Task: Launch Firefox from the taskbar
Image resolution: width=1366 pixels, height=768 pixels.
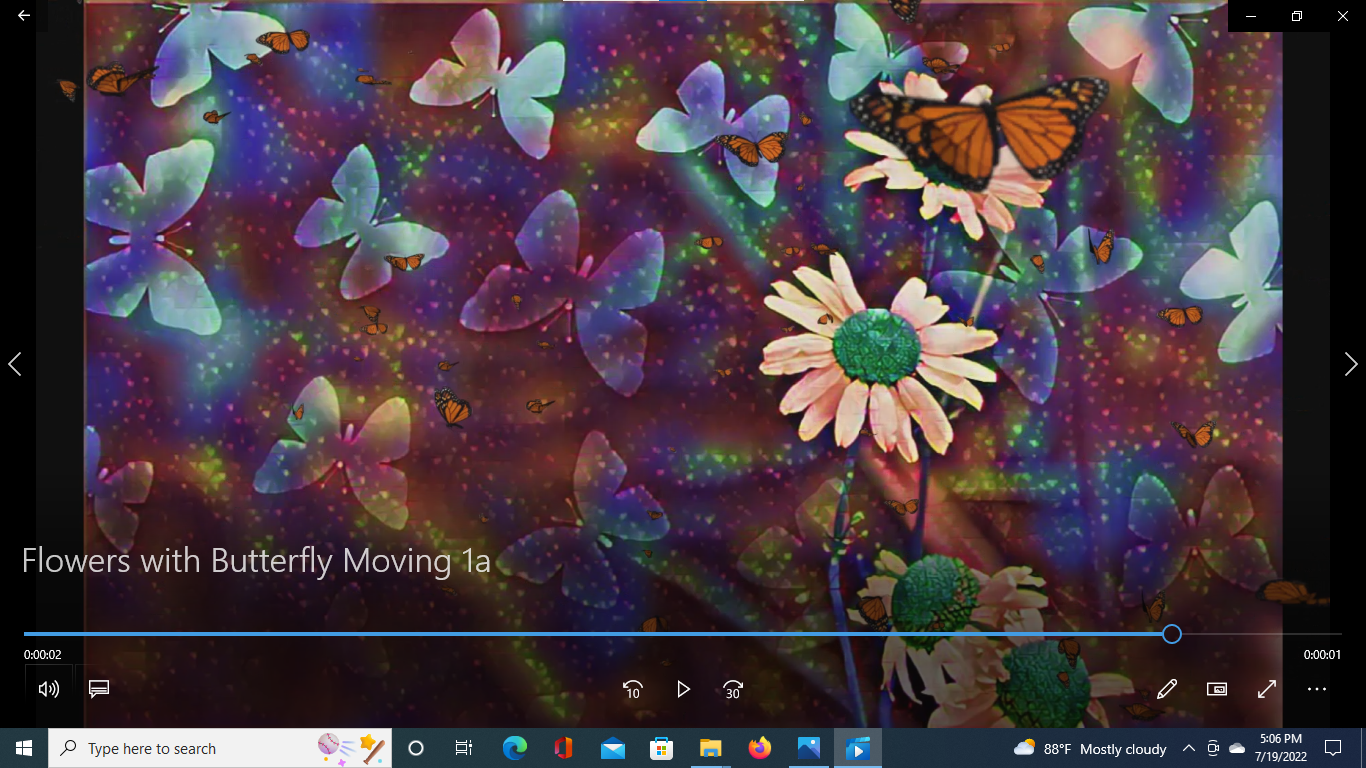Action: [759, 748]
